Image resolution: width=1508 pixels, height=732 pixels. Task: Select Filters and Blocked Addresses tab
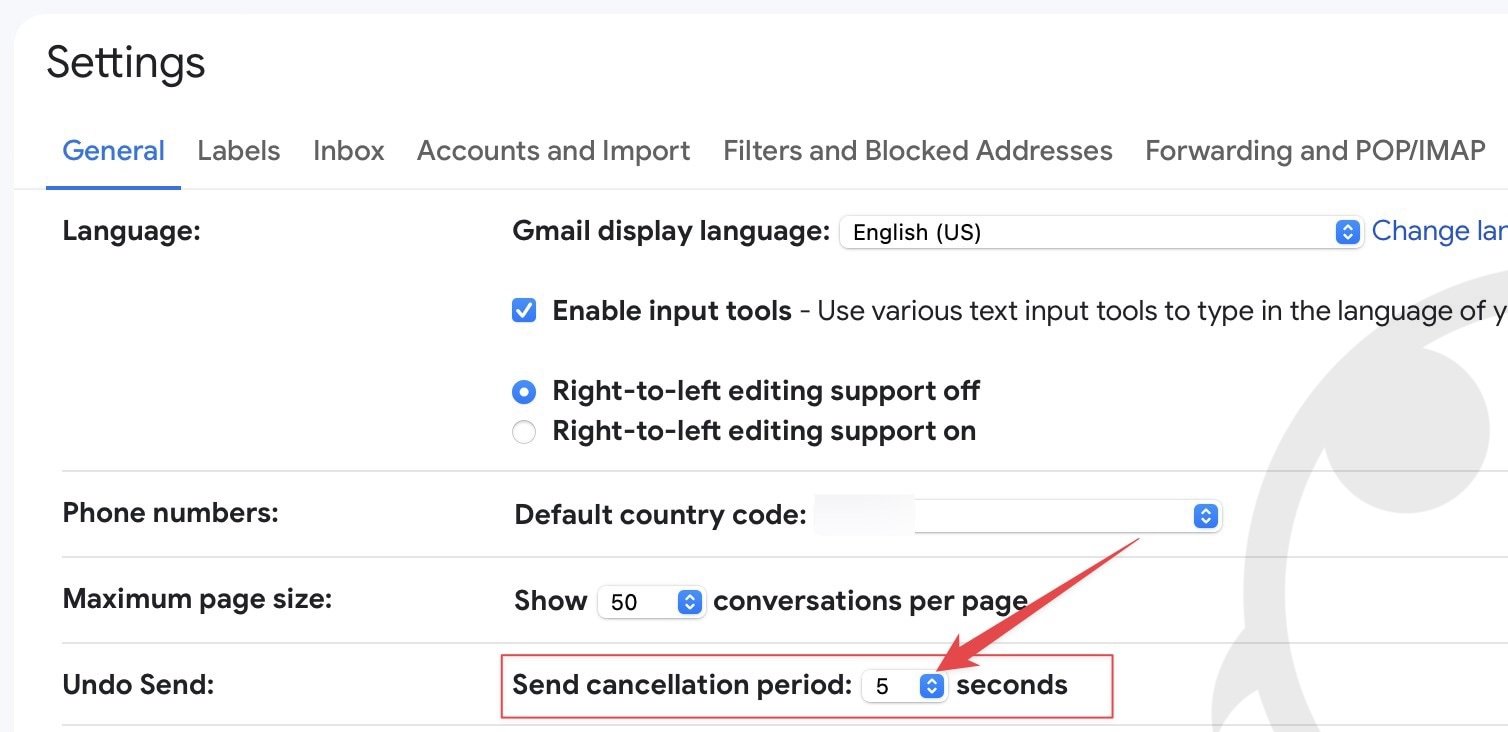coord(917,151)
